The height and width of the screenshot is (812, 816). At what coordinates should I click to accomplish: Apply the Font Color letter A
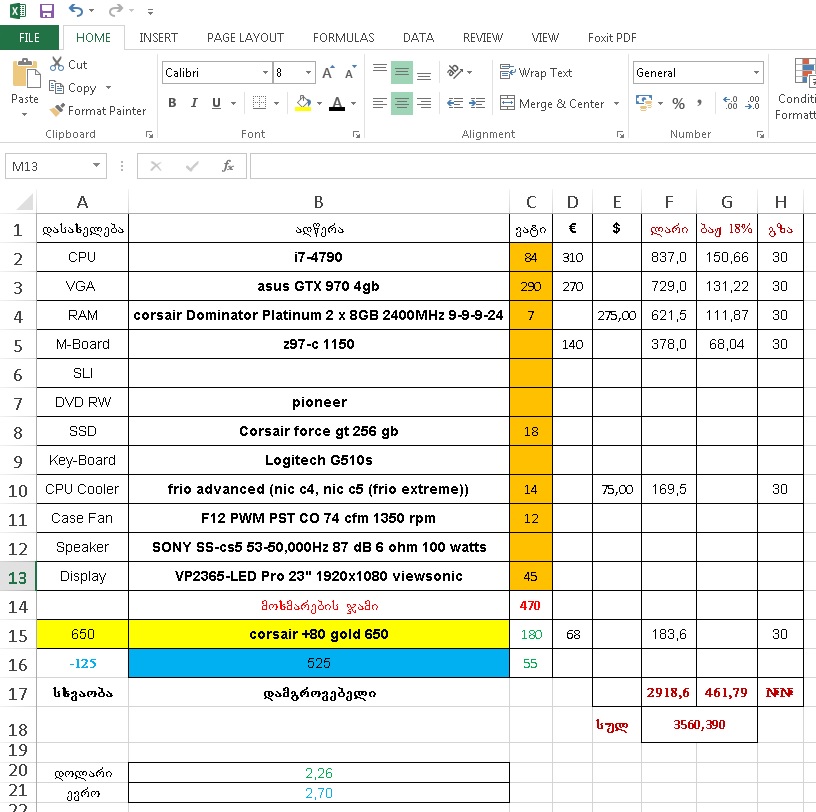coord(337,103)
